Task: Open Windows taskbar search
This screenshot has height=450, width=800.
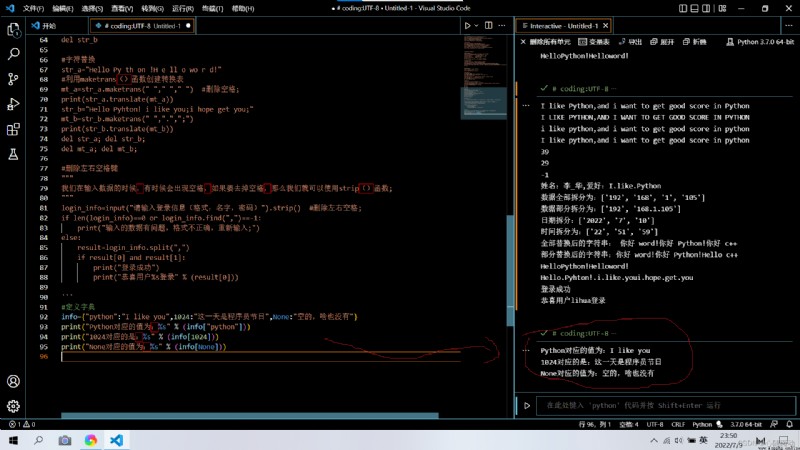Action: click(x=39, y=440)
